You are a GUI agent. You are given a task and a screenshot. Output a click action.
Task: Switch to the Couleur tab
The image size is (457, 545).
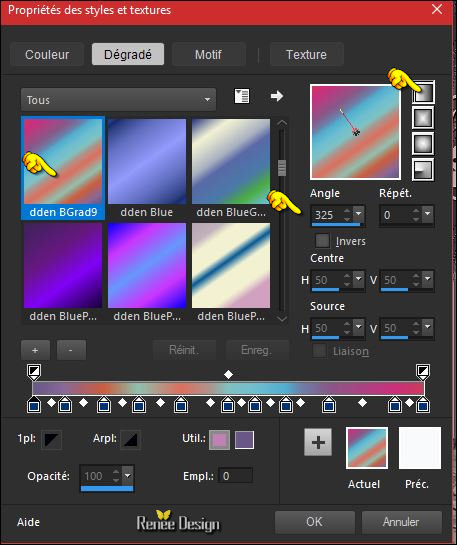47,55
